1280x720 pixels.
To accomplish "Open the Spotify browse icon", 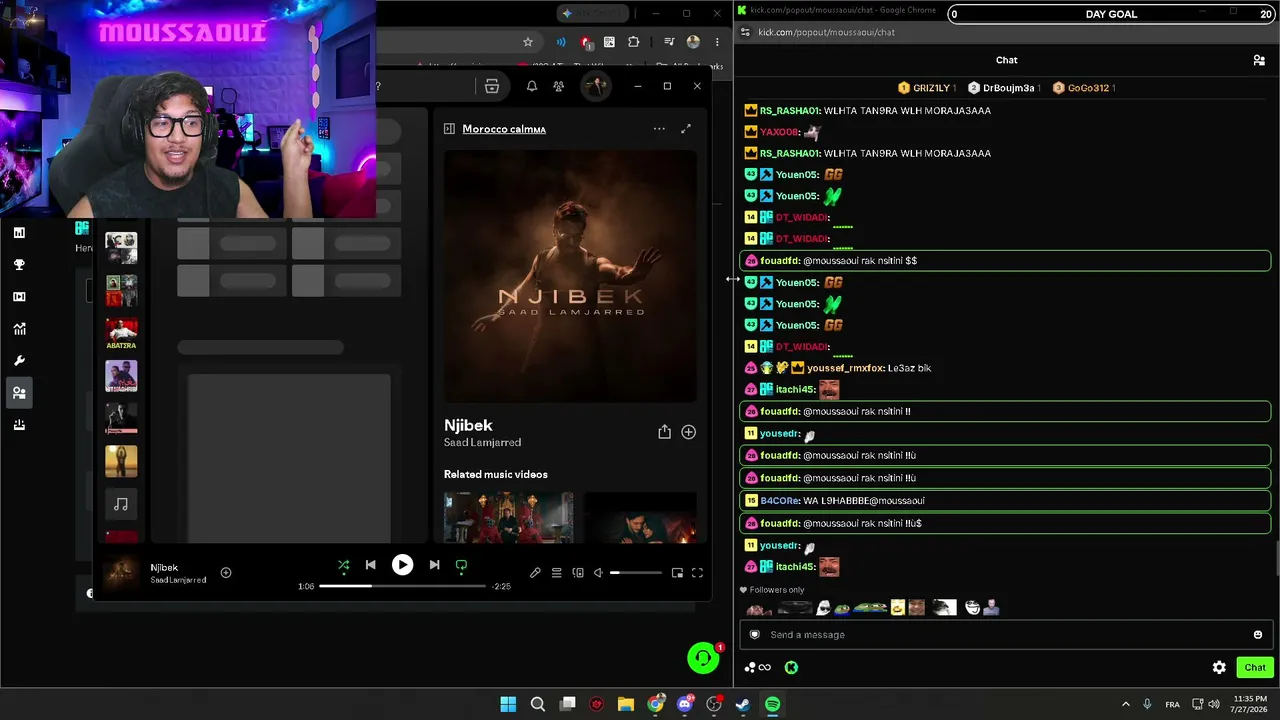I will (x=492, y=86).
